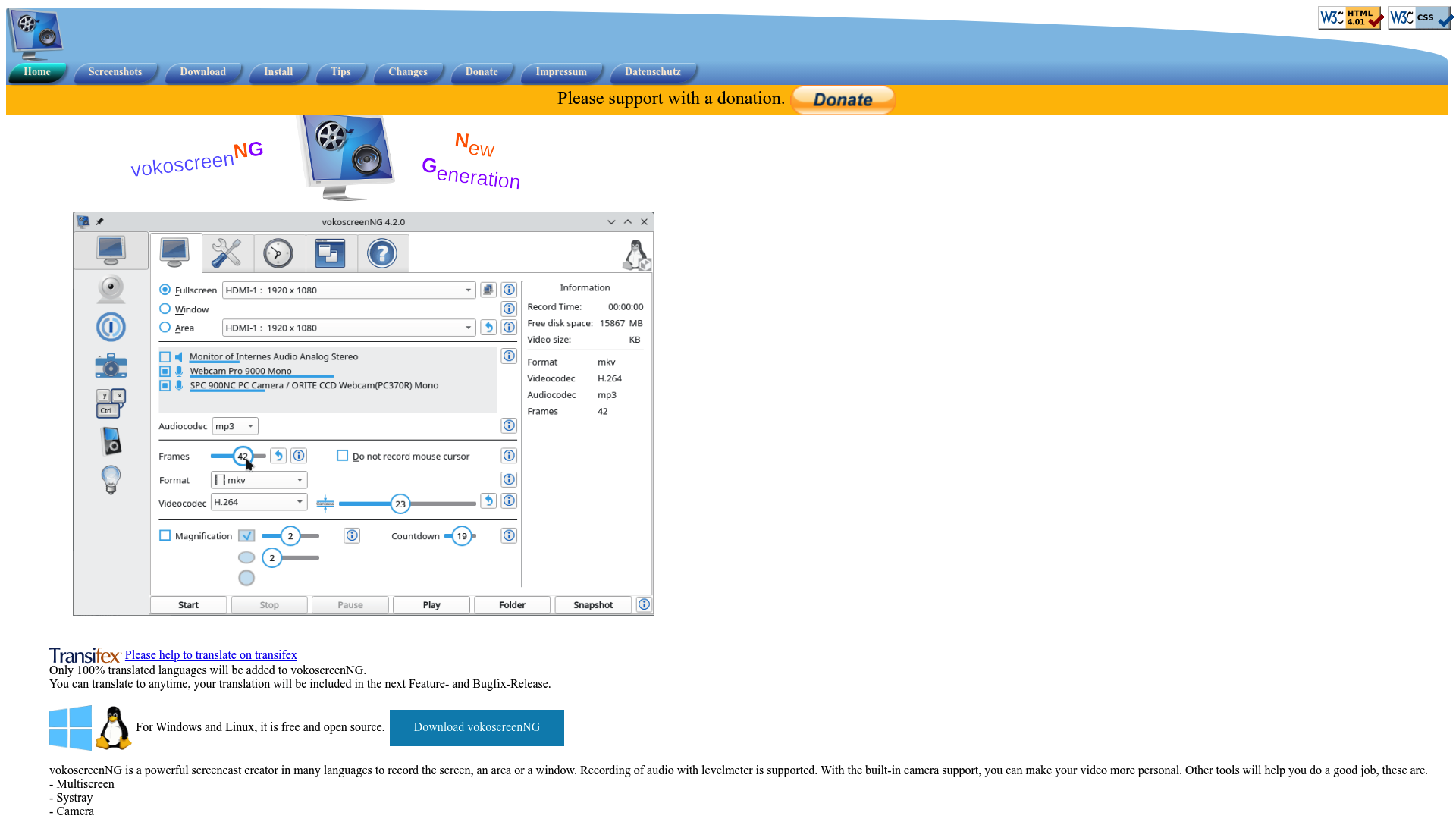Expand the Fullscreen HDMI-1 display dropdown

(349, 290)
